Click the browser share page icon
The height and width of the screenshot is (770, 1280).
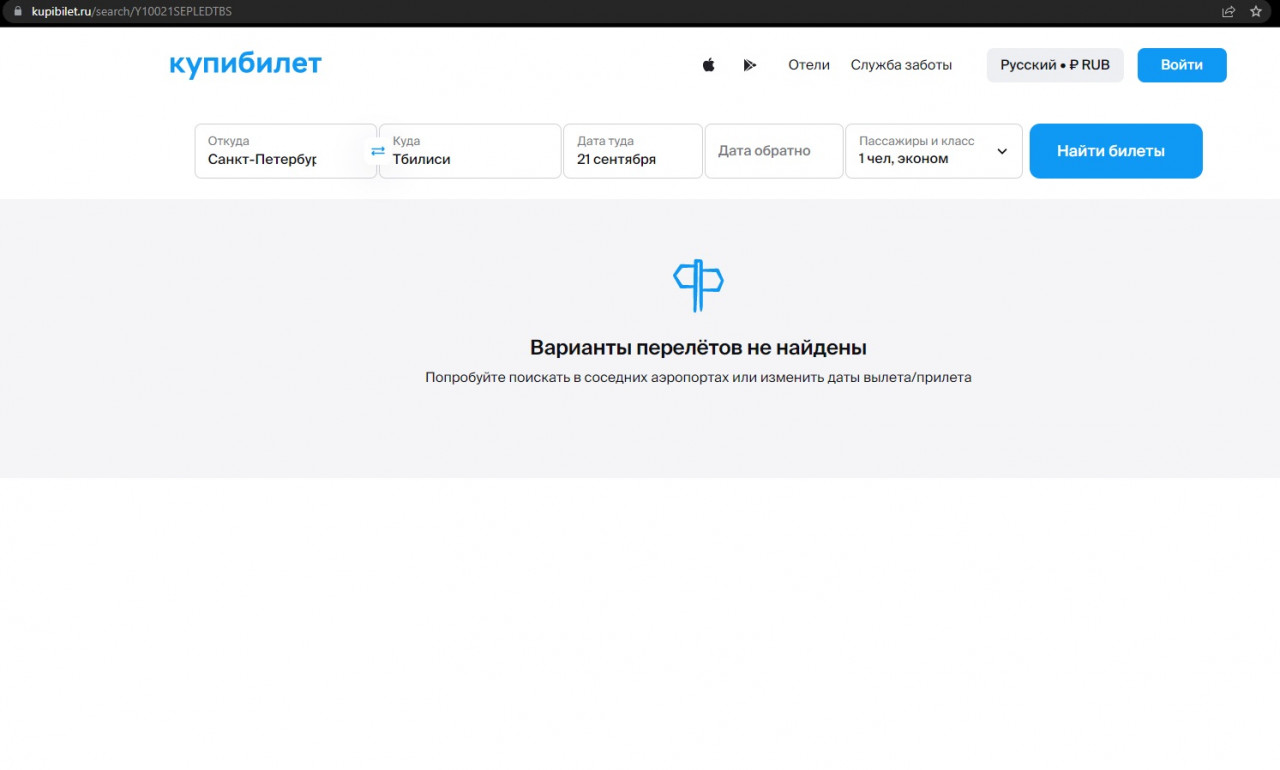(x=1228, y=11)
